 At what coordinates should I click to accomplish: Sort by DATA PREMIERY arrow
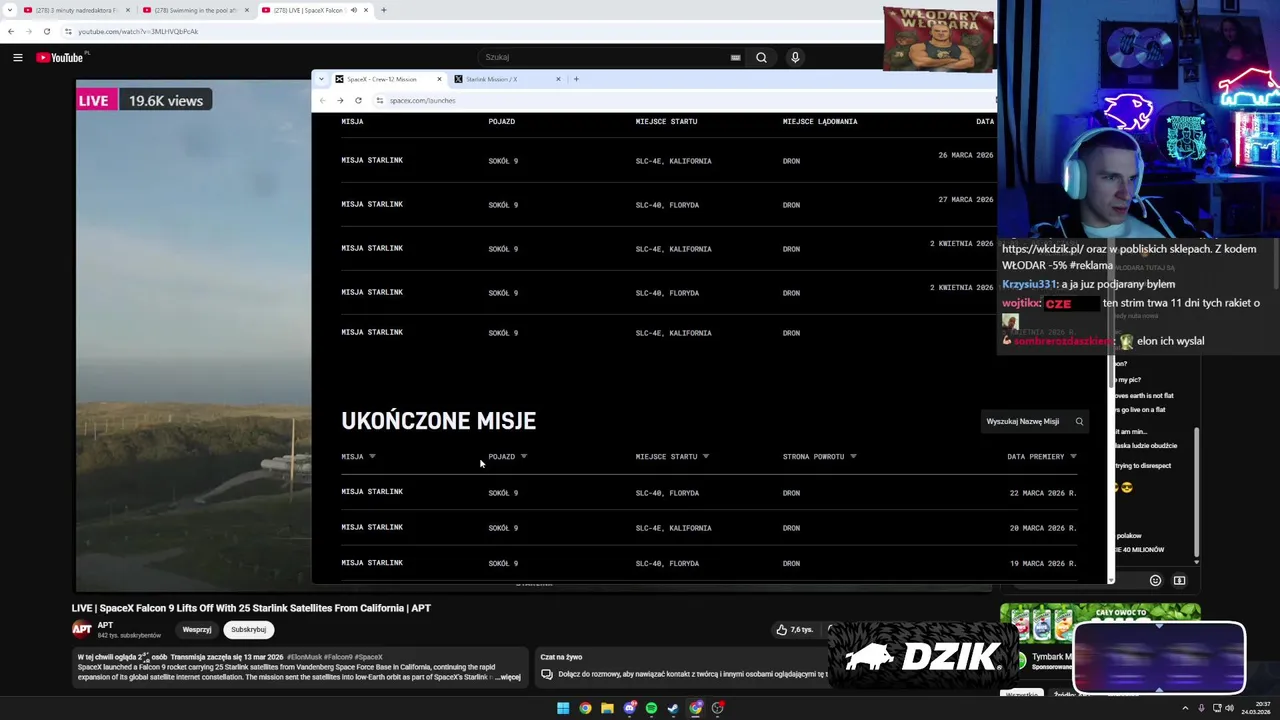(x=1073, y=456)
